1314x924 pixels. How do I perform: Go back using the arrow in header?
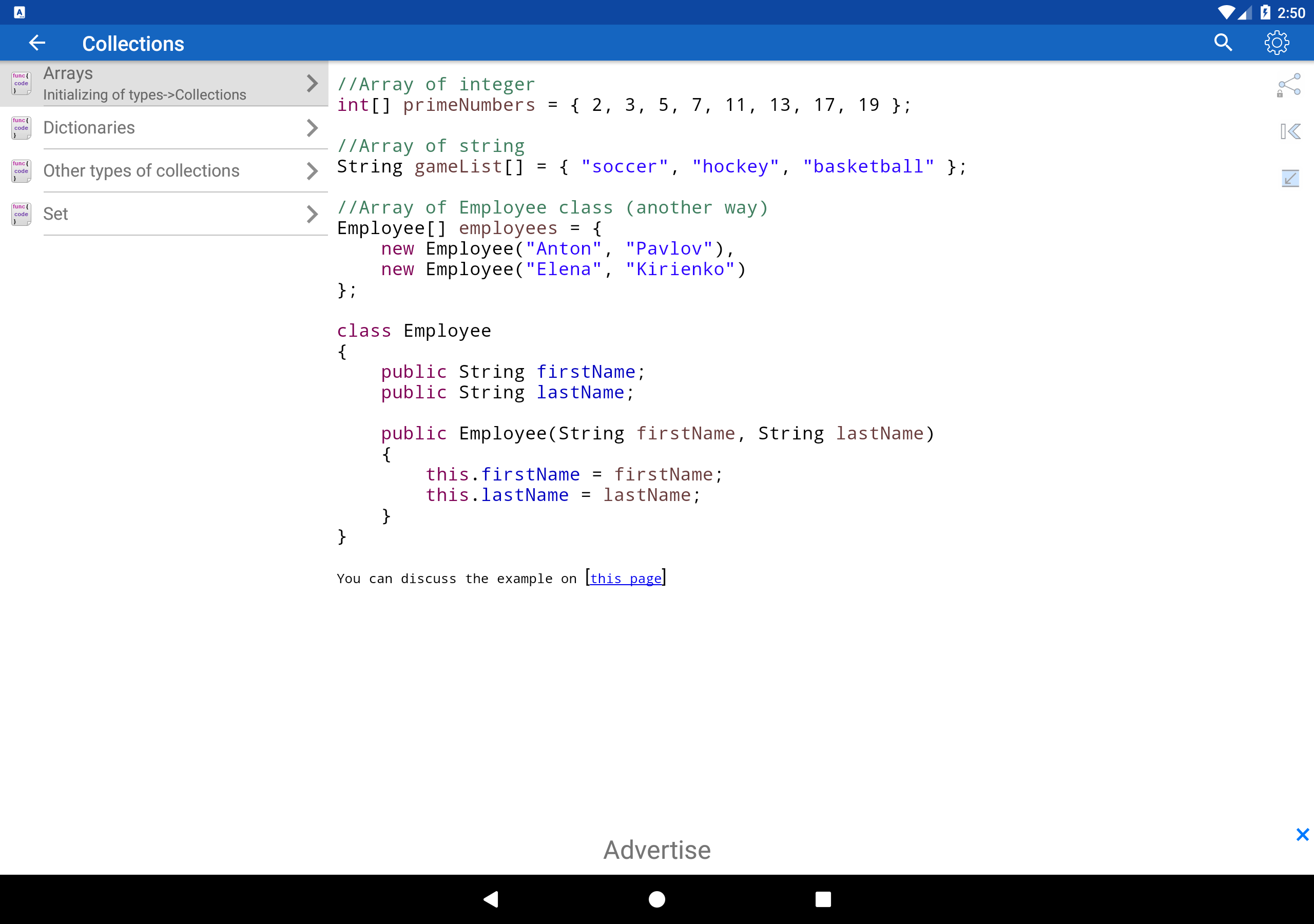(x=37, y=43)
